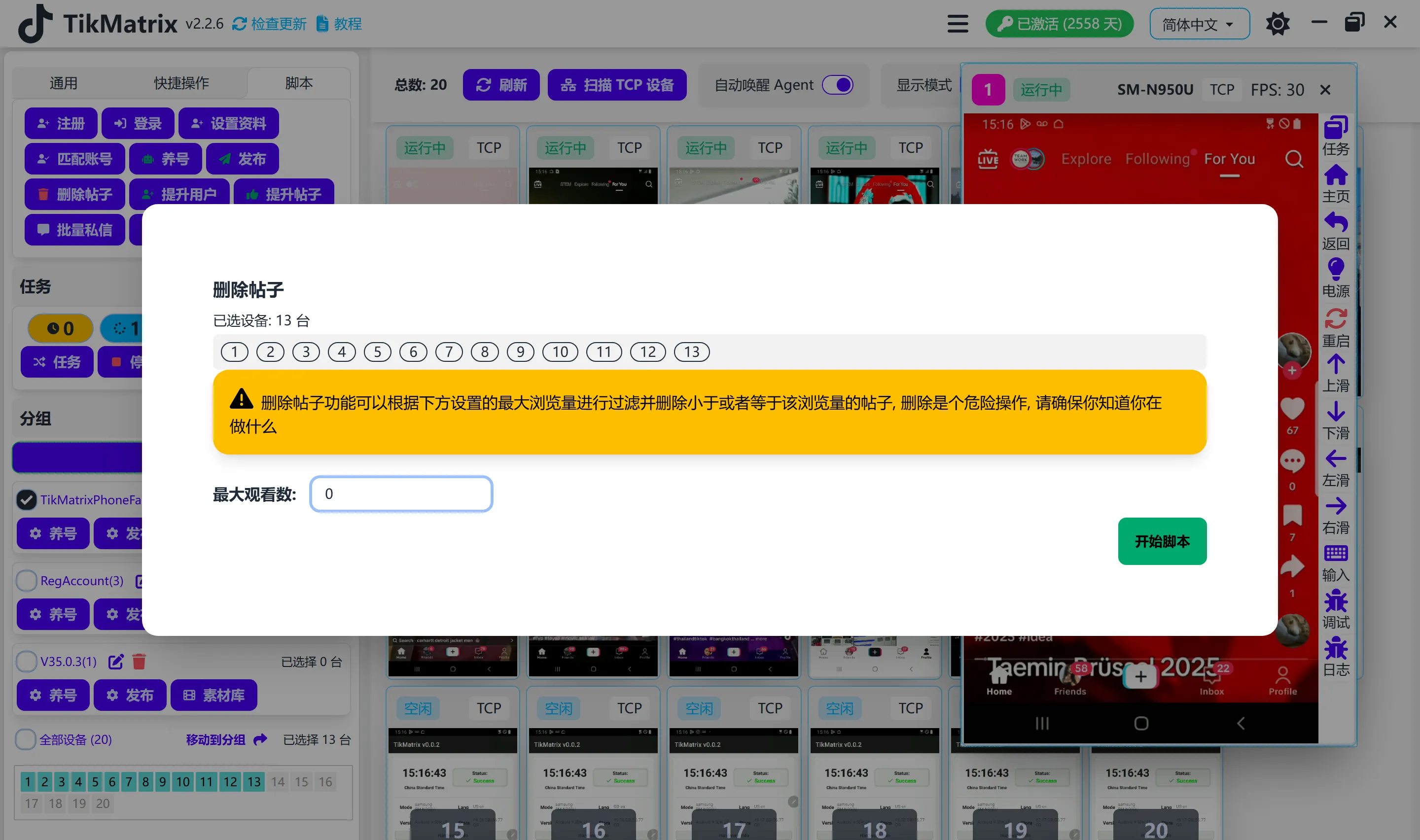Click the 输入 keyboard input icon

pos(1337,554)
